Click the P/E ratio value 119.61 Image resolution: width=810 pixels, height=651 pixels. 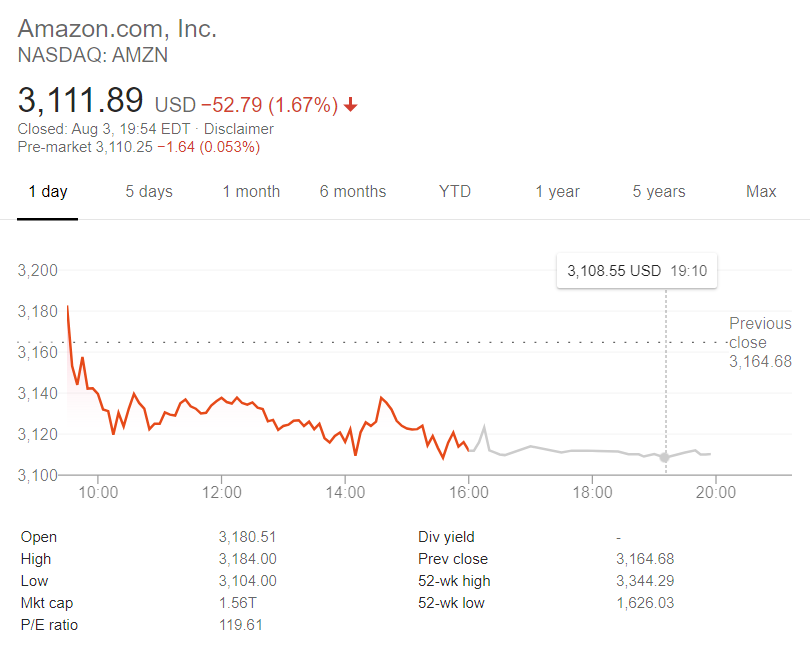click(x=240, y=625)
